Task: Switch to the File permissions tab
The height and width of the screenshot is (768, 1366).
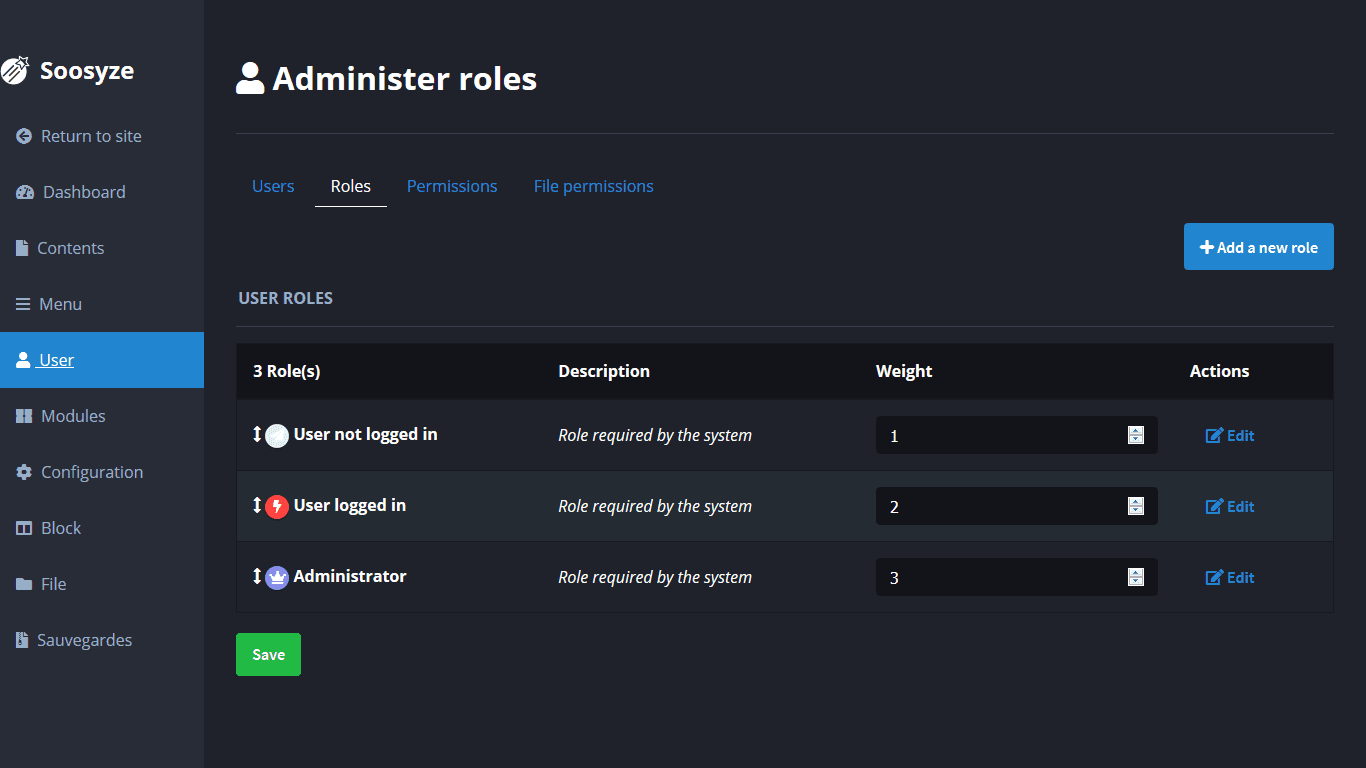Action: pyautogui.click(x=593, y=186)
